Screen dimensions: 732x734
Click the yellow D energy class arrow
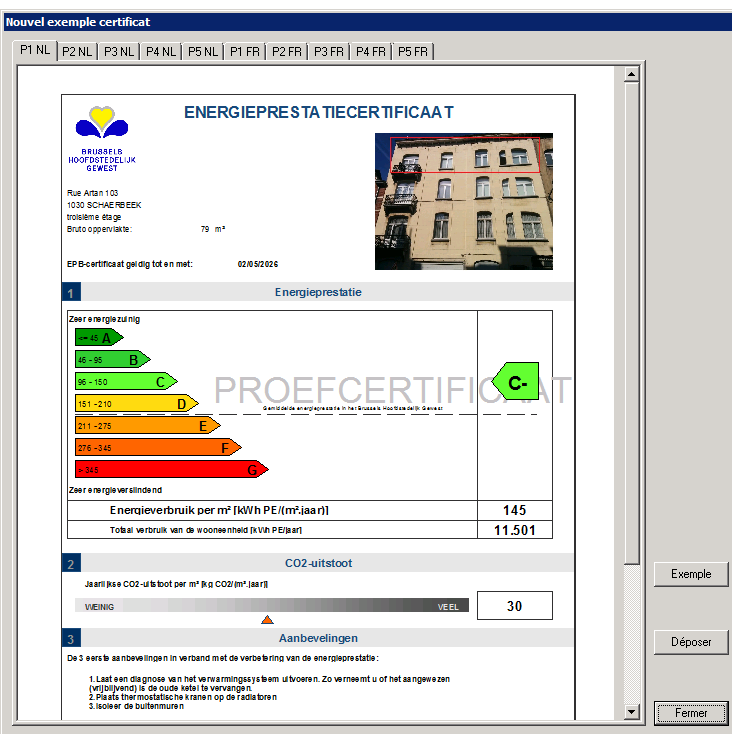tap(135, 404)
